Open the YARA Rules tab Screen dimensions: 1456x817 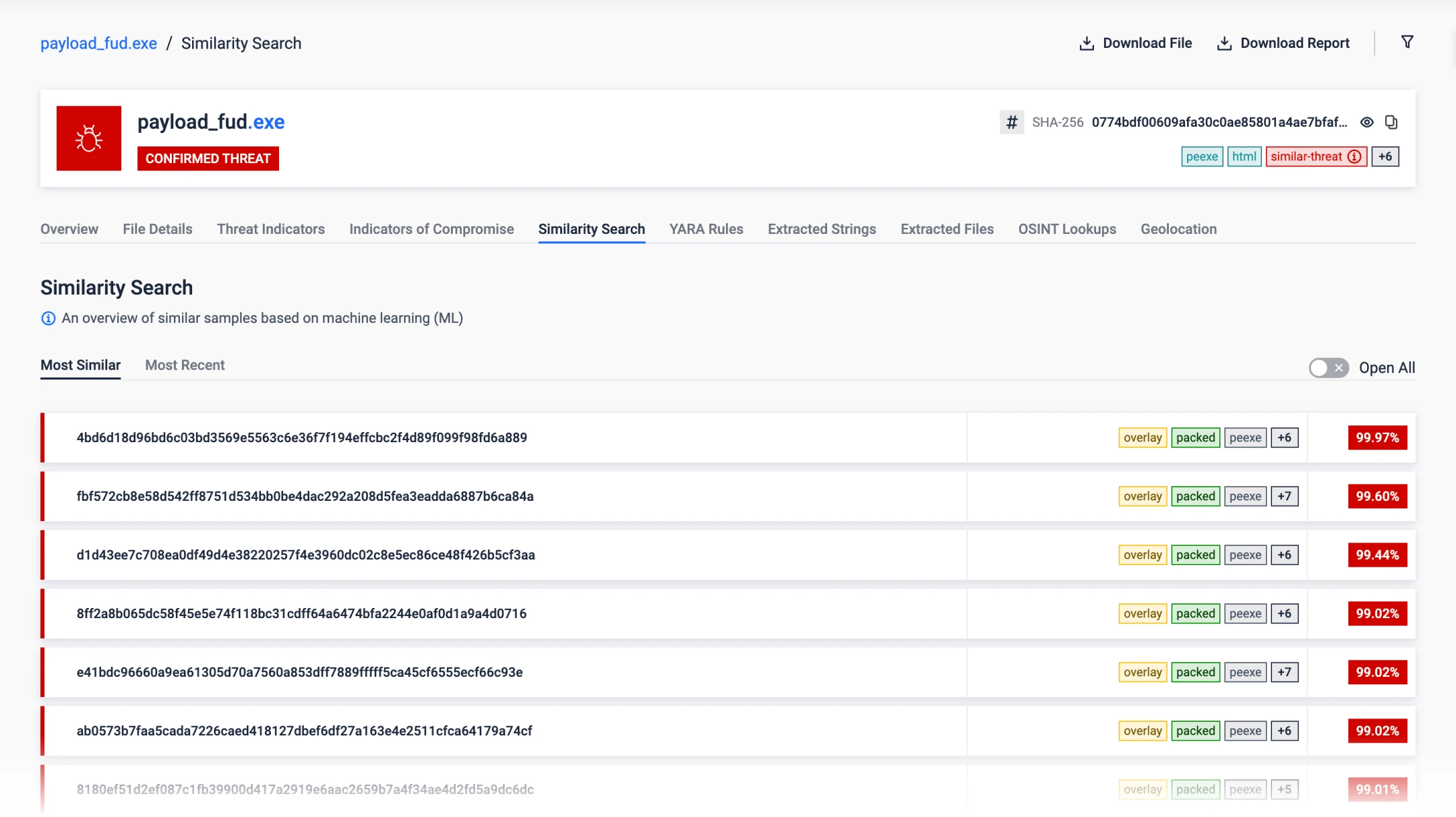tap(706, 229)
